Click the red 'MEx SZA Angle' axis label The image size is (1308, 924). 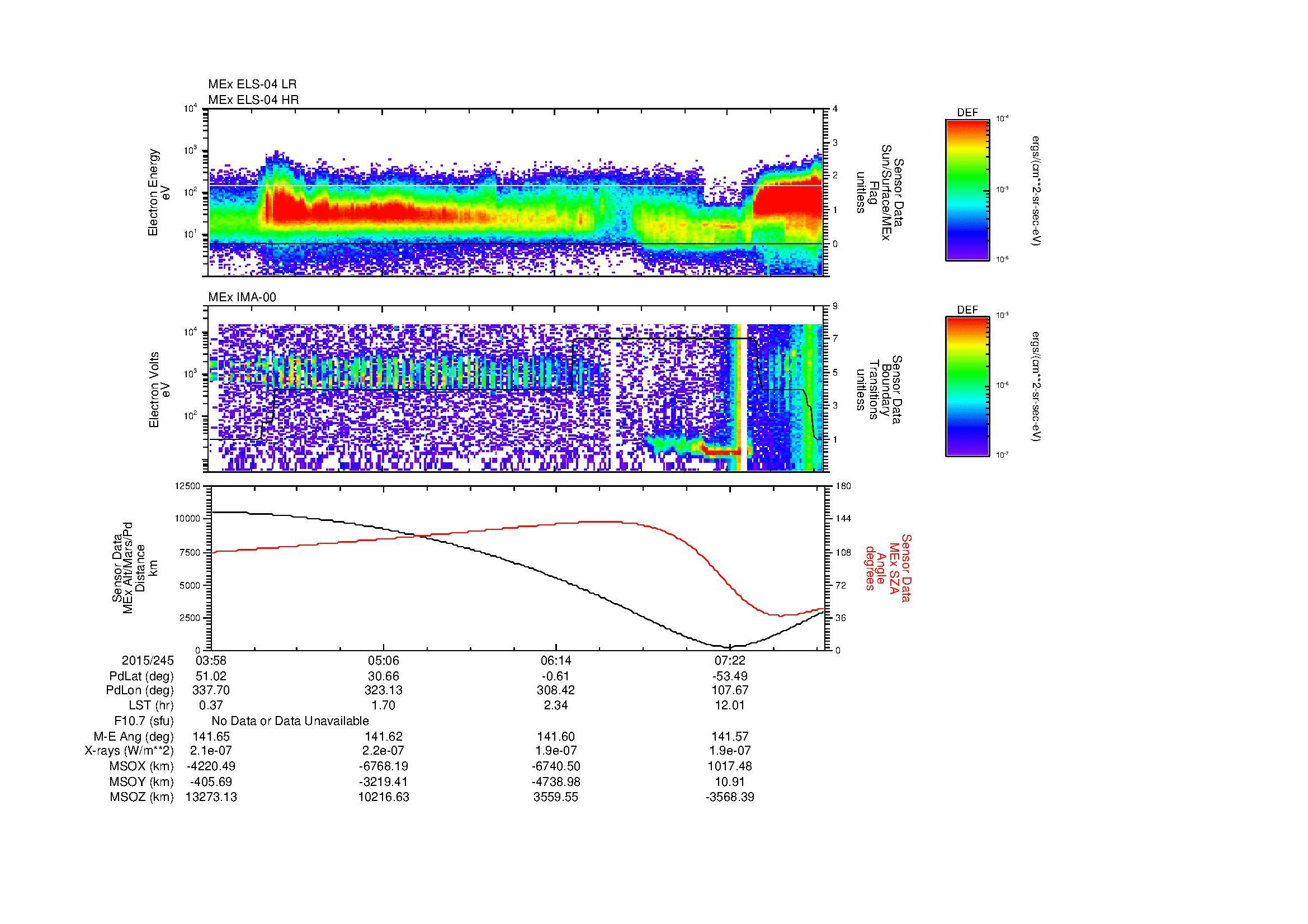[x=888, y=567]
